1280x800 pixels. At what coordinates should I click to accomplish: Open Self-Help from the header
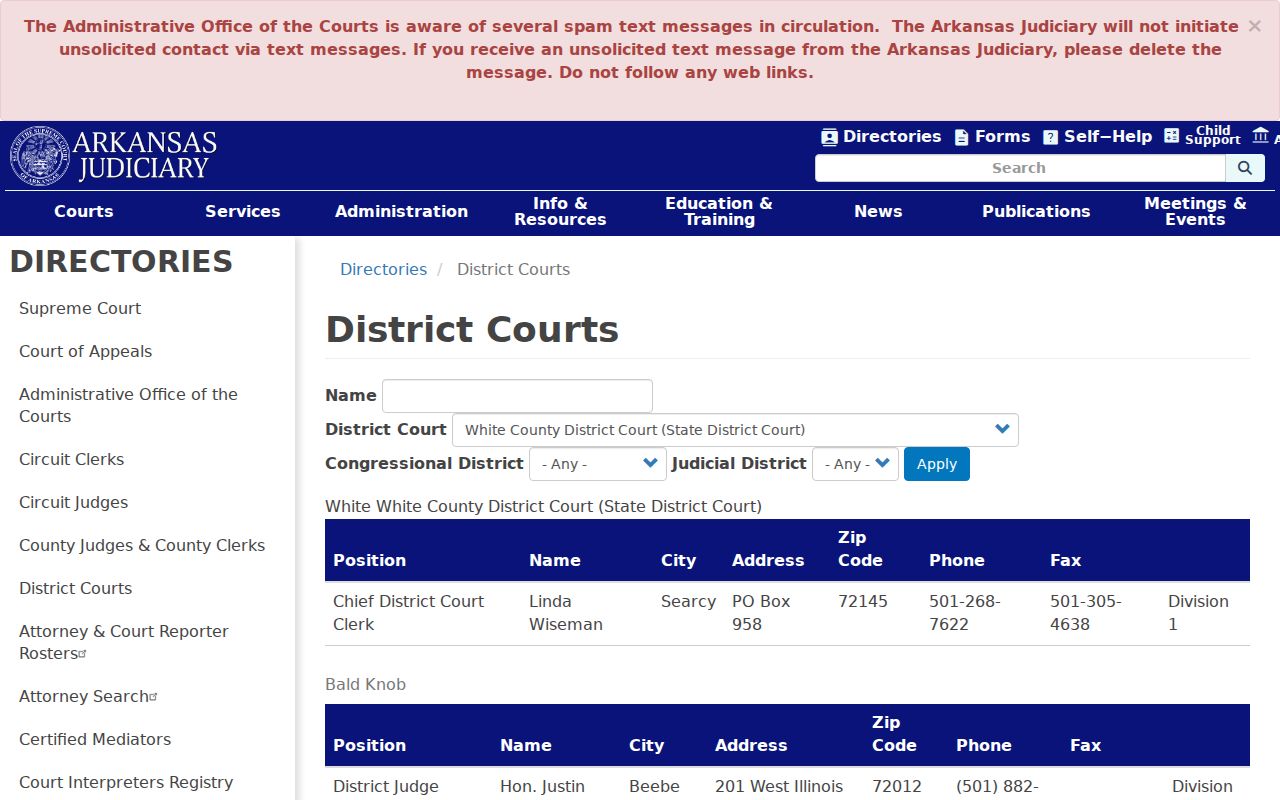pyautogui.click(x=1097, y=137)
